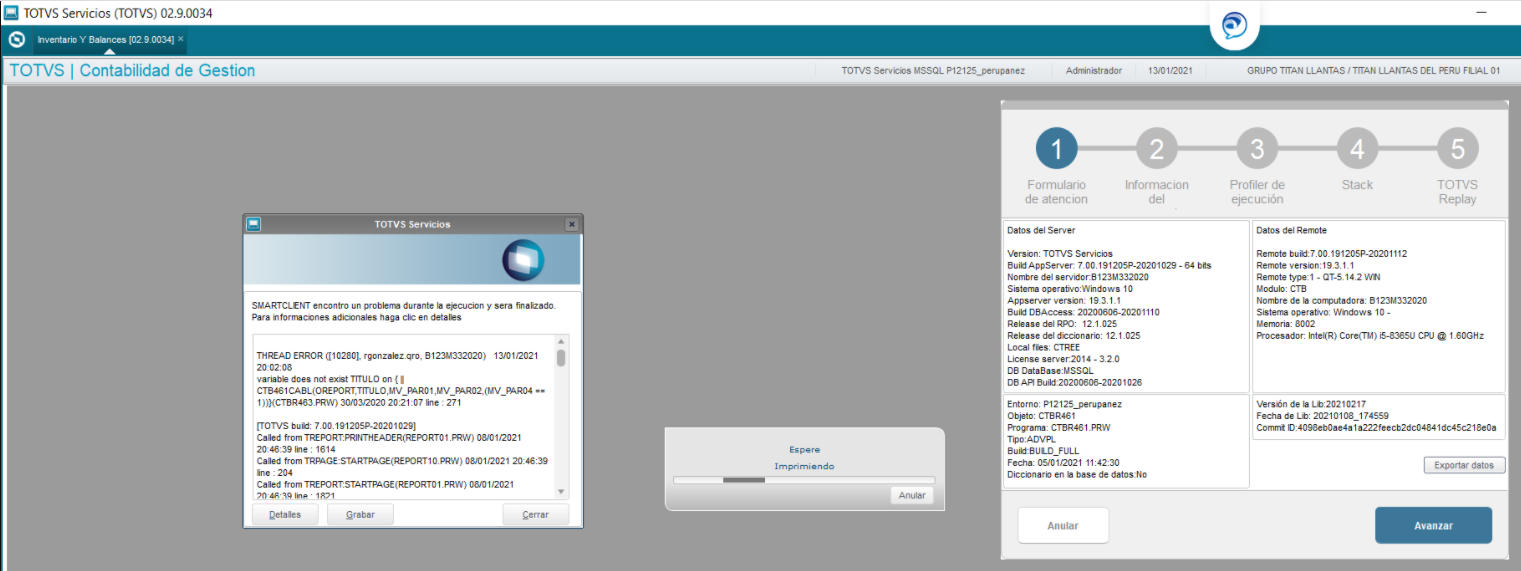This screenshot has width=1521, height=571.
Task: Click 'Commit ID' line in lib panel
Action: 1376,427
